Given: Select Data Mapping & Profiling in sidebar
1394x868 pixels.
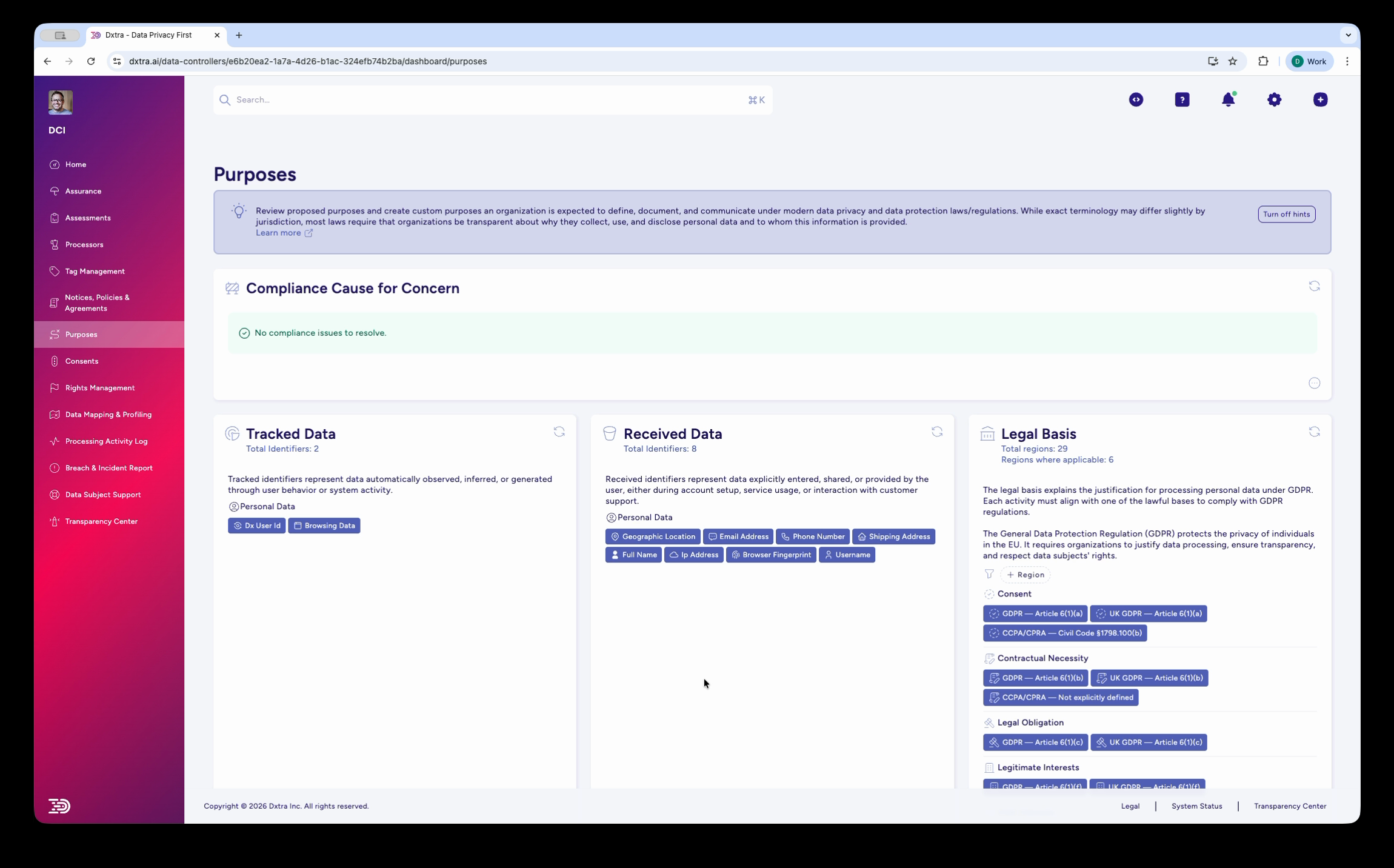Looking at the screenshot, I should point(108,414).
